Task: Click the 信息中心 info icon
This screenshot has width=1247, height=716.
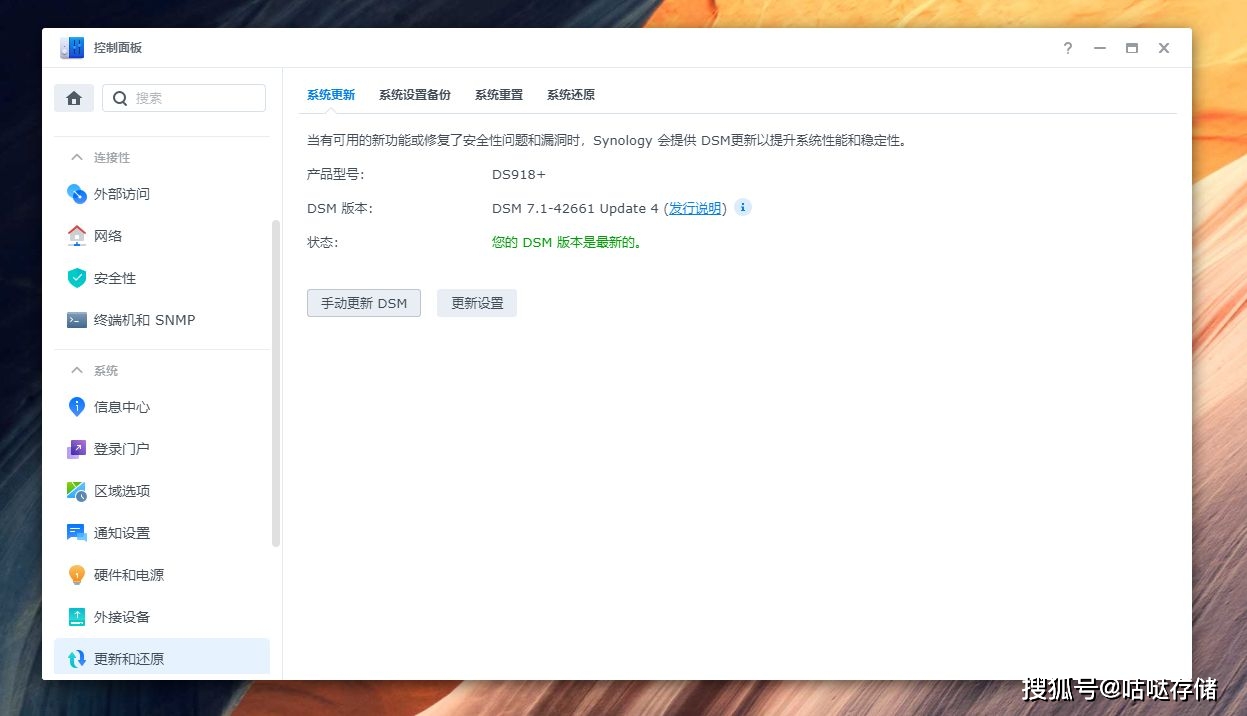Action: tap(77, 407)
